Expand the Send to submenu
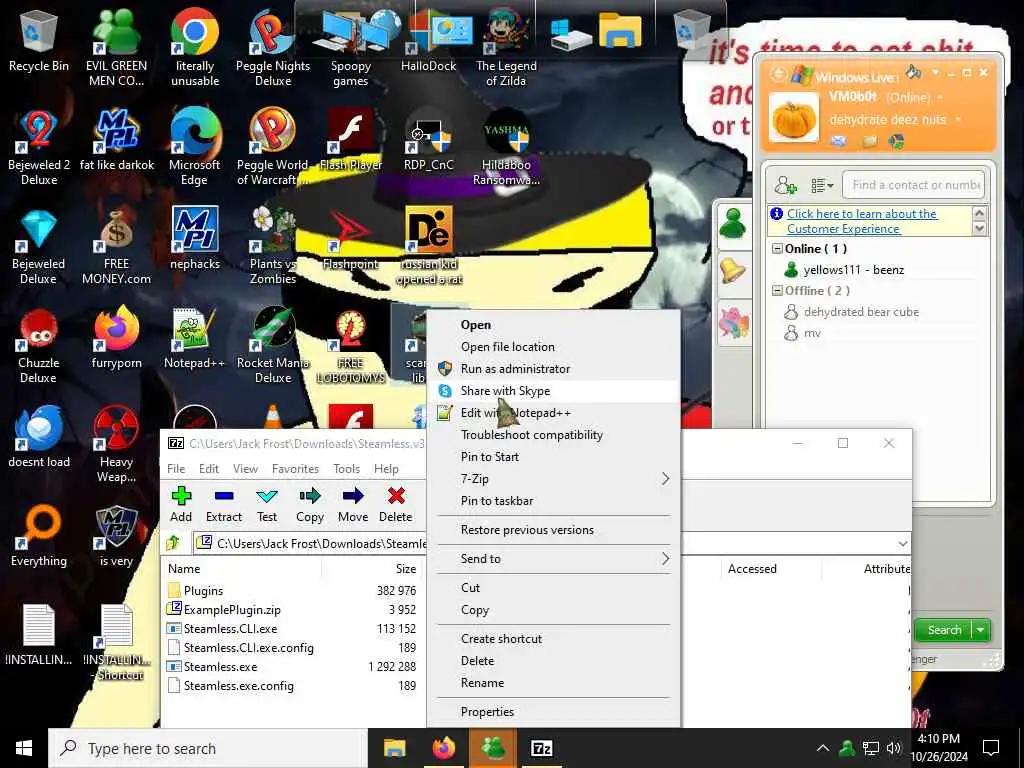This screenshot has width=1024, height=768. pos(665,559)
